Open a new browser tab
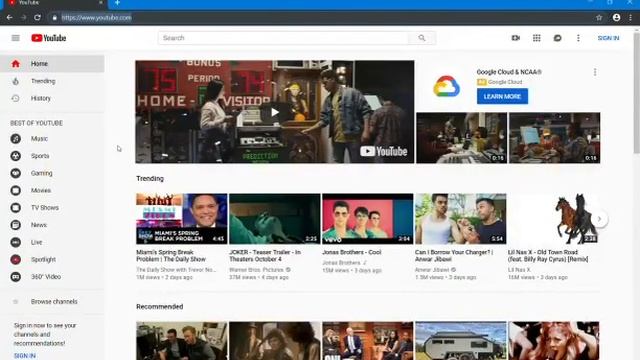Image resolution: width=640 pixels, height=360 pixels. click(x=117, y=3)
